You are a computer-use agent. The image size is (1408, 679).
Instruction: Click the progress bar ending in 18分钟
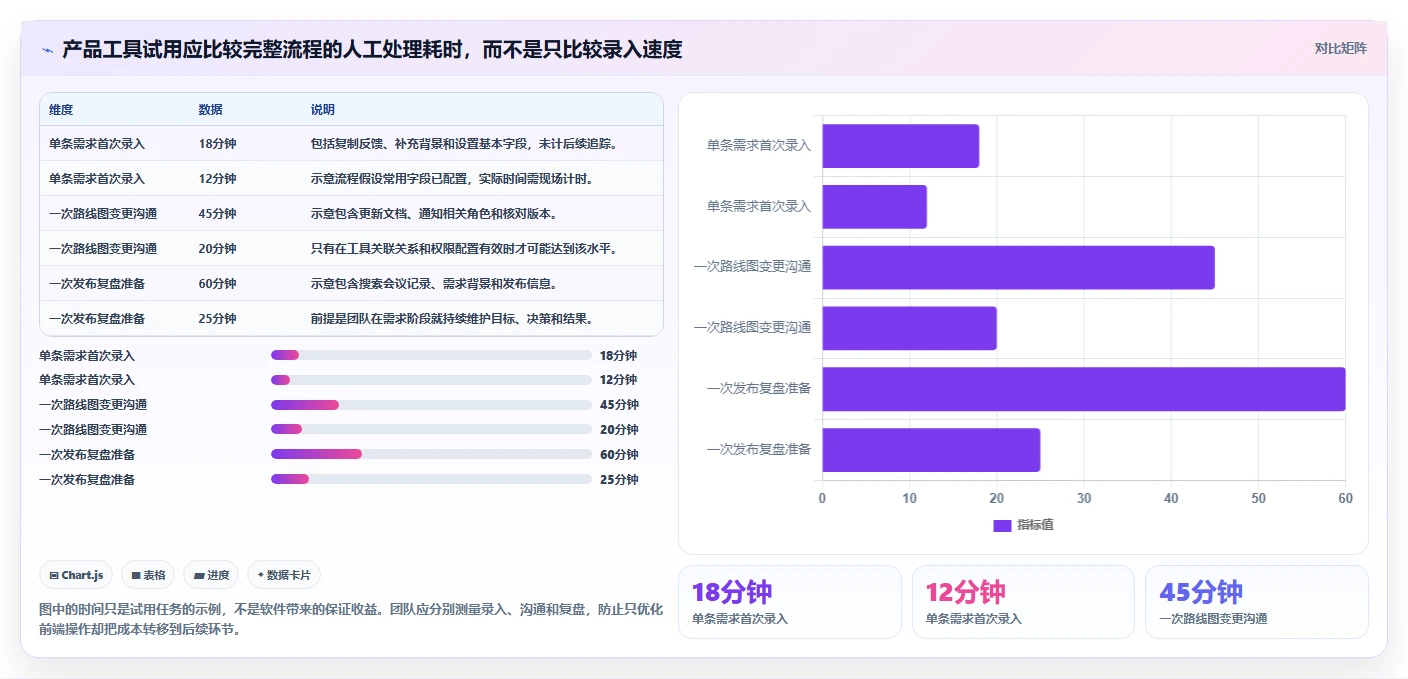click(x=431, y=355)
